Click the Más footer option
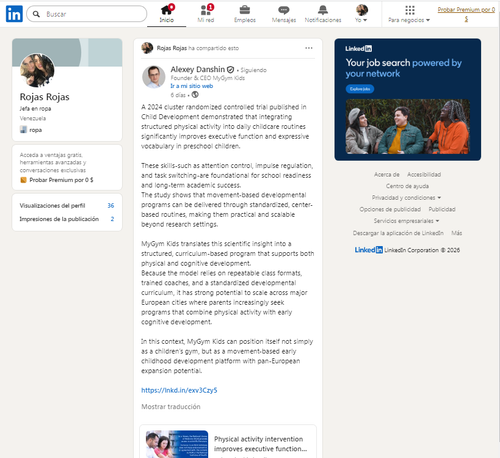 457,233
